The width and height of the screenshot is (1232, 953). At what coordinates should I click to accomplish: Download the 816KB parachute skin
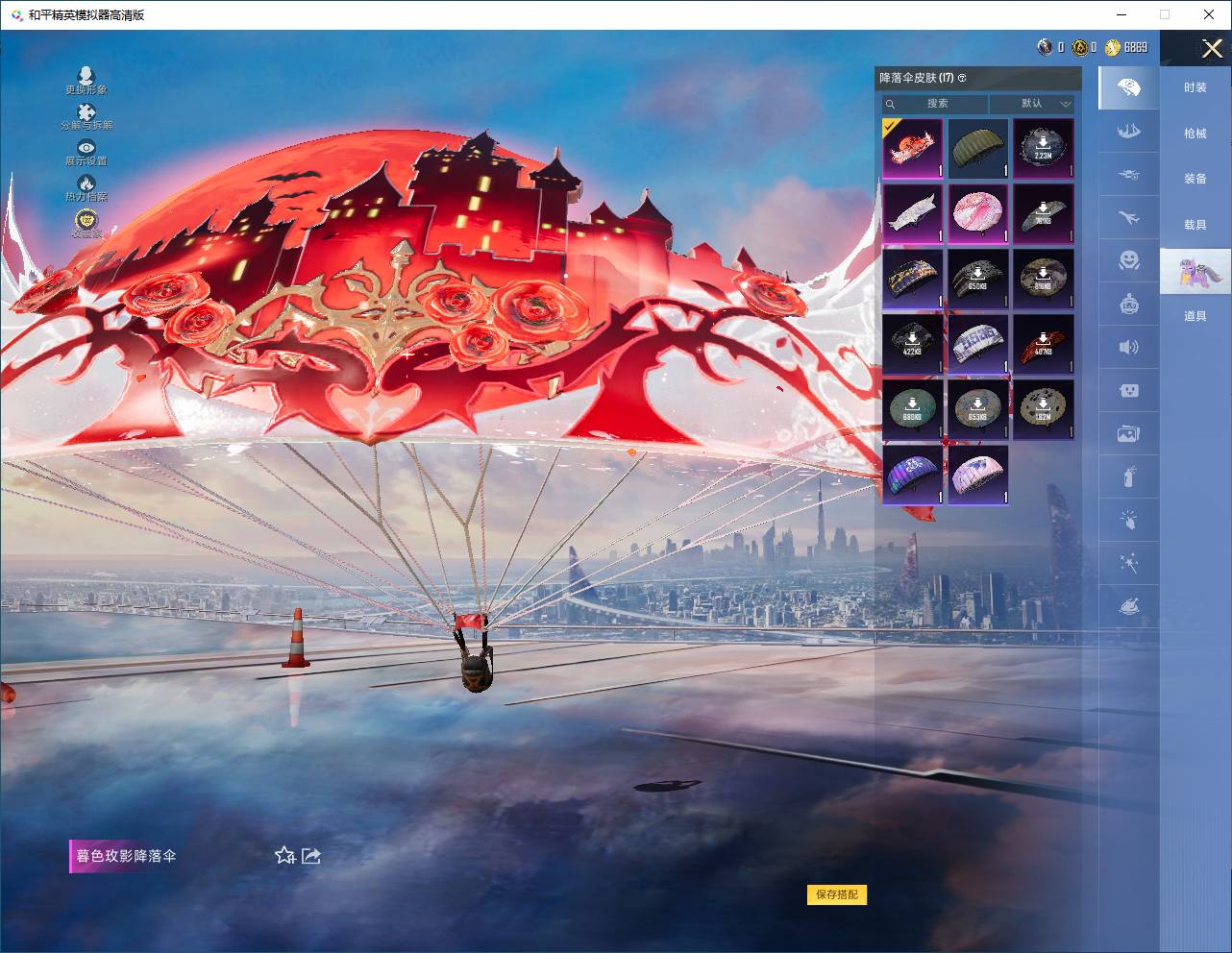pos(1043,279)
